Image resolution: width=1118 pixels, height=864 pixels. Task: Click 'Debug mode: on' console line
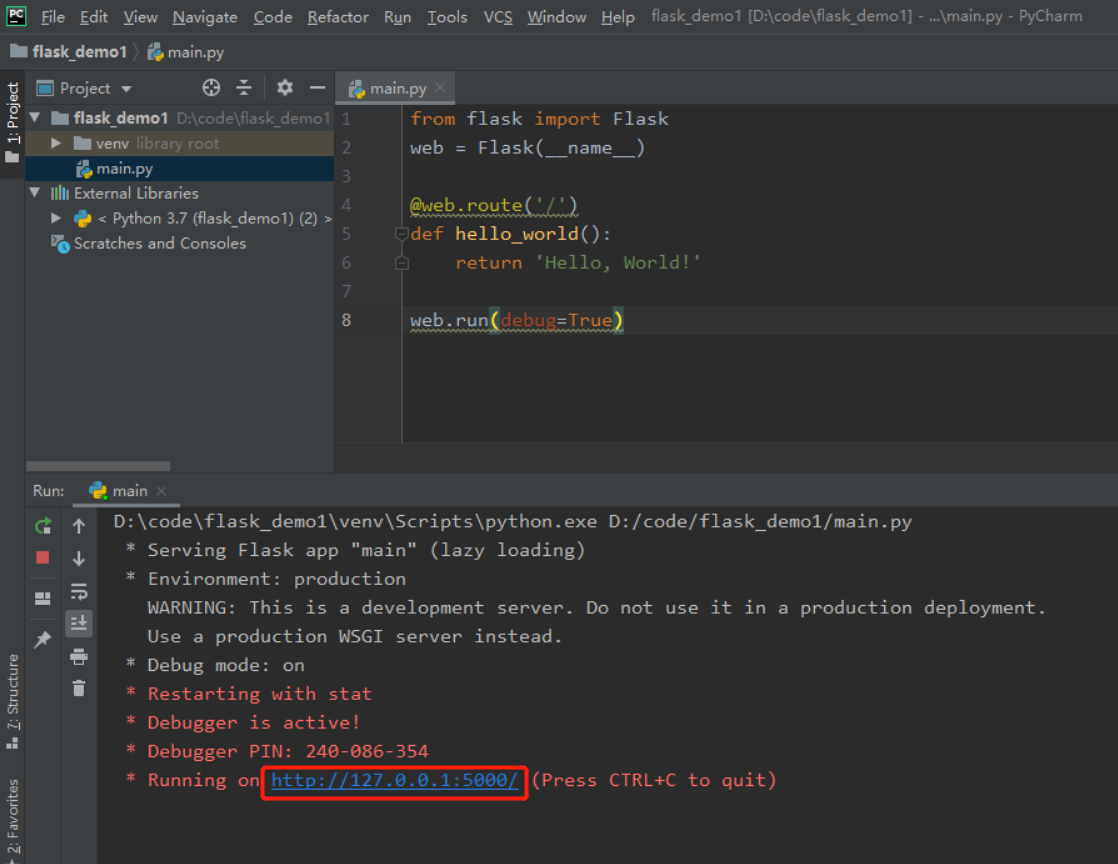pyautogui.click(x=215, y=665)
